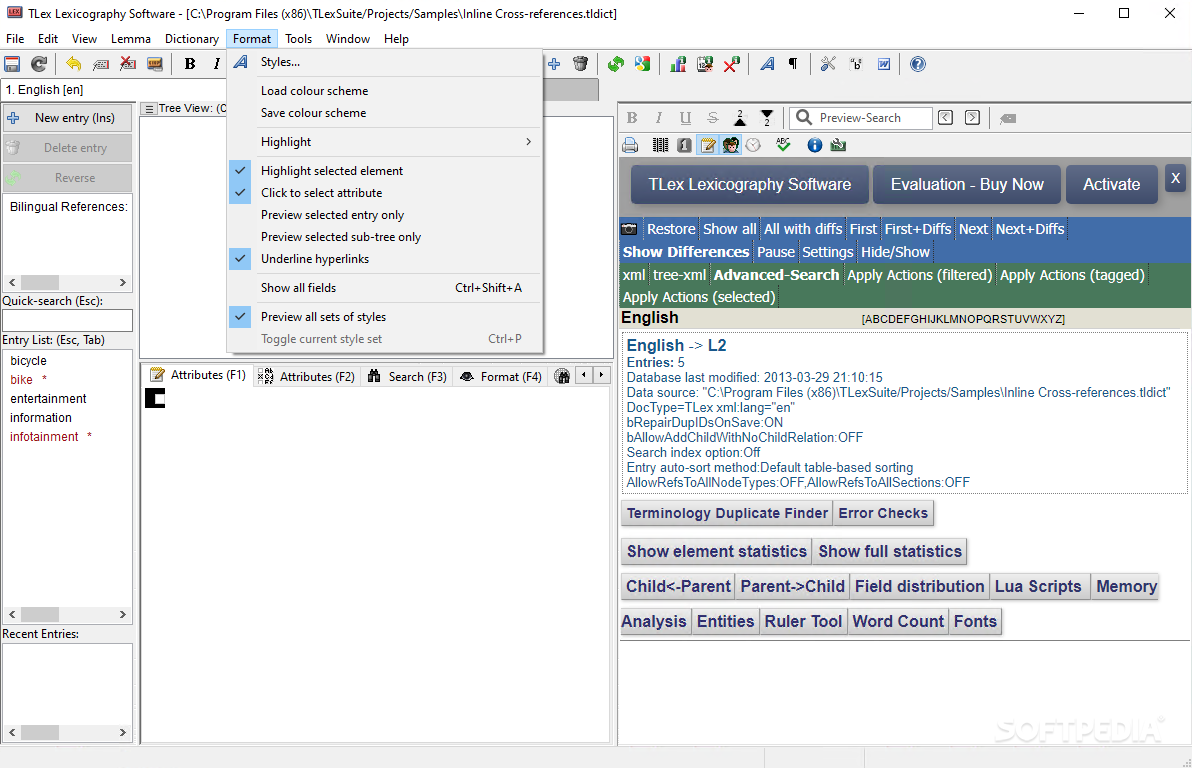The image size is (1192, 768).
Task: Click the clock icon in preview toolbar
Action: (x=753, y=144)
